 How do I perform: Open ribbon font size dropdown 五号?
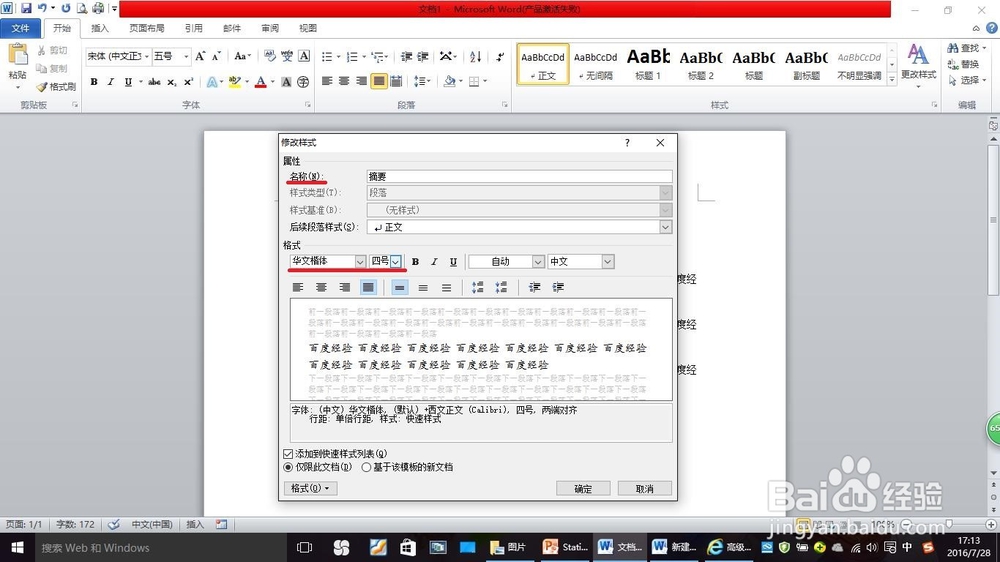[186, 57]
